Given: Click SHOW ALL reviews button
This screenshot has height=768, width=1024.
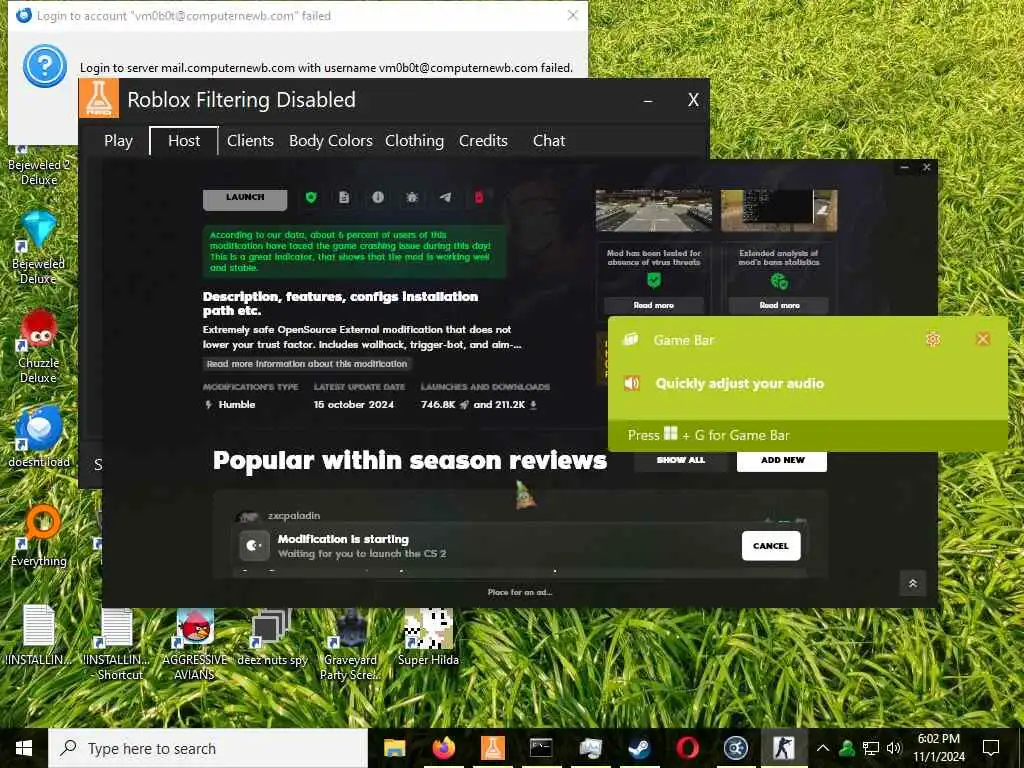Looking at the screenshot, I should 680,460.
